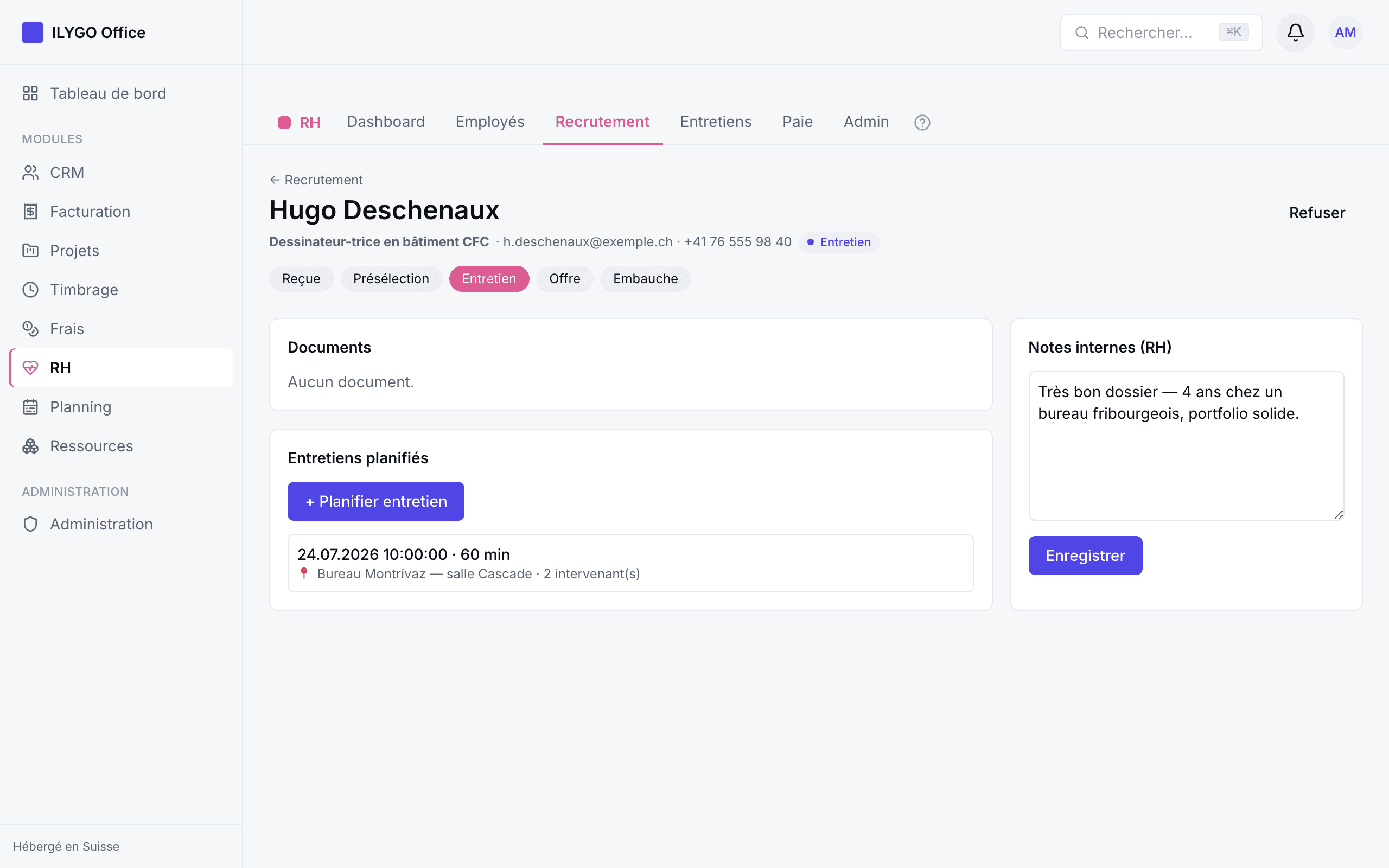Open Frais module
This screenshot has height=868, width=1389.
coord(121,329)
